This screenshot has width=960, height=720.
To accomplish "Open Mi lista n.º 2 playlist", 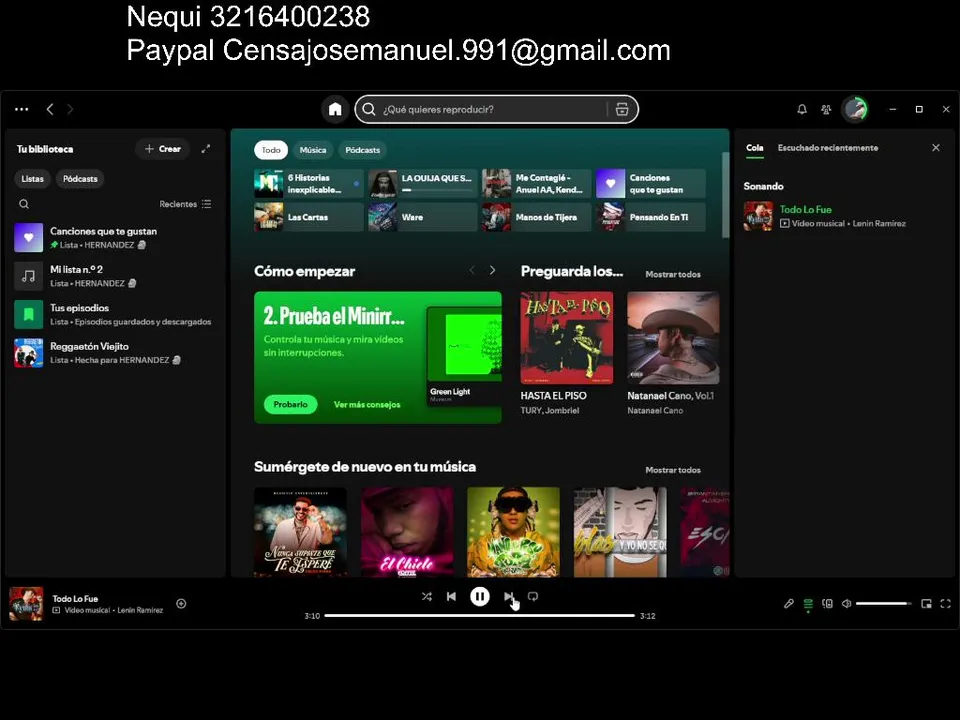I will [x=114, y=276].
